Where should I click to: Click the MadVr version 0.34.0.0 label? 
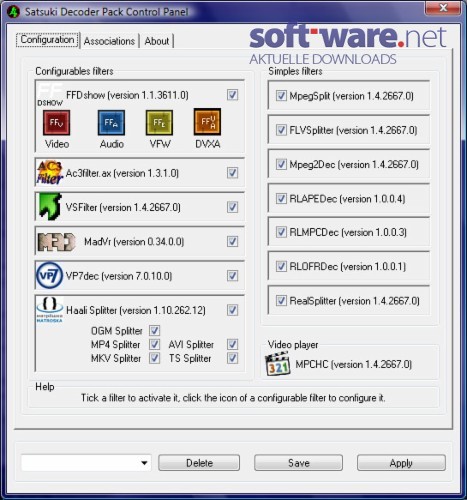pos(134,242)
